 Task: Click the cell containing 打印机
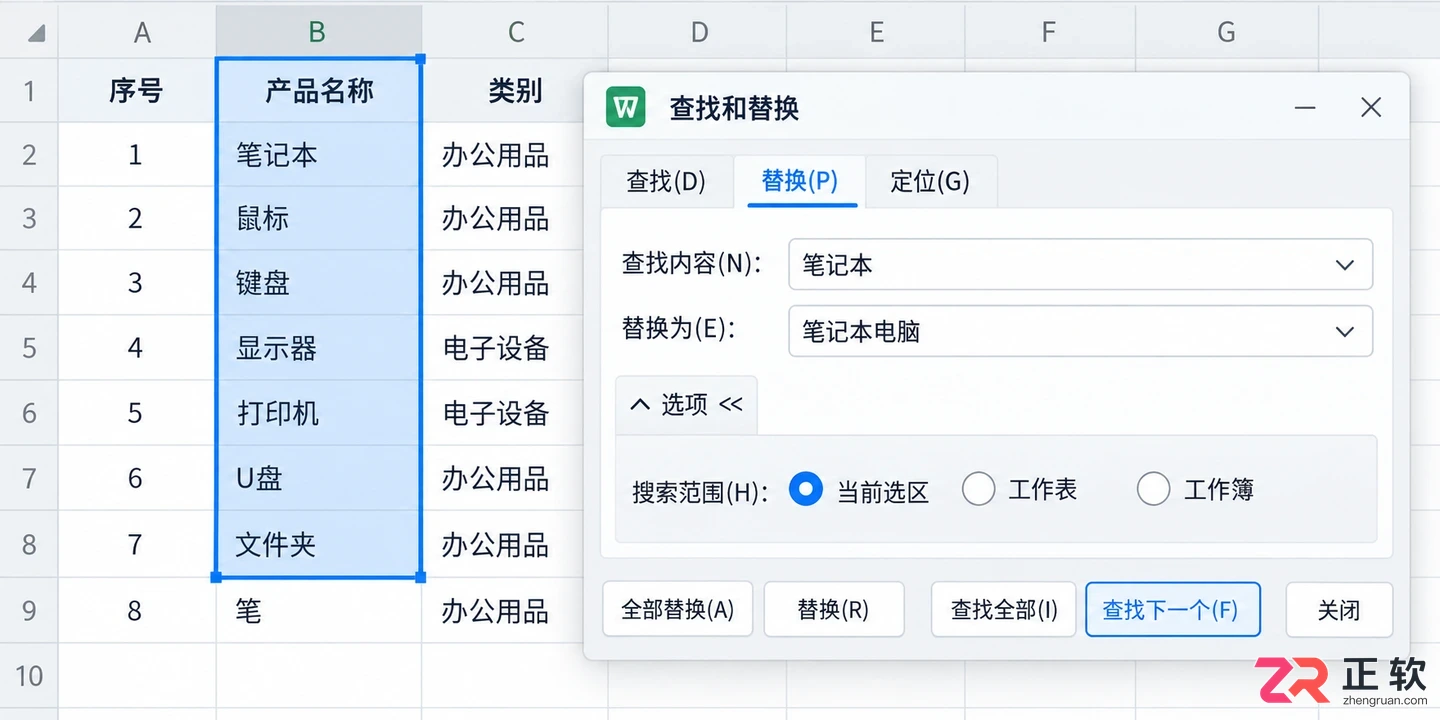(318, 413)
